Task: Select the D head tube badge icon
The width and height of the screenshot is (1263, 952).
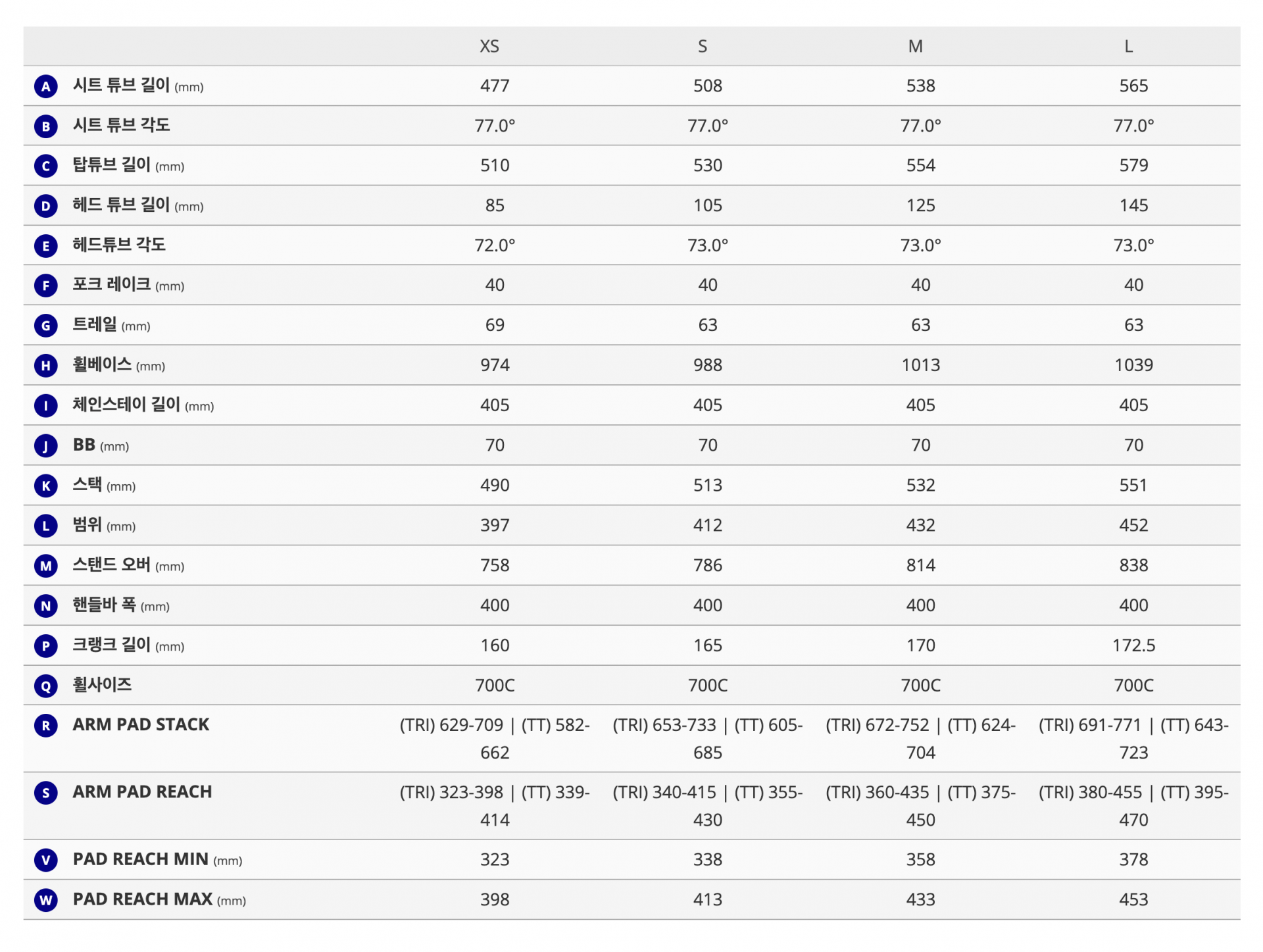Action: tap(46, 207)
